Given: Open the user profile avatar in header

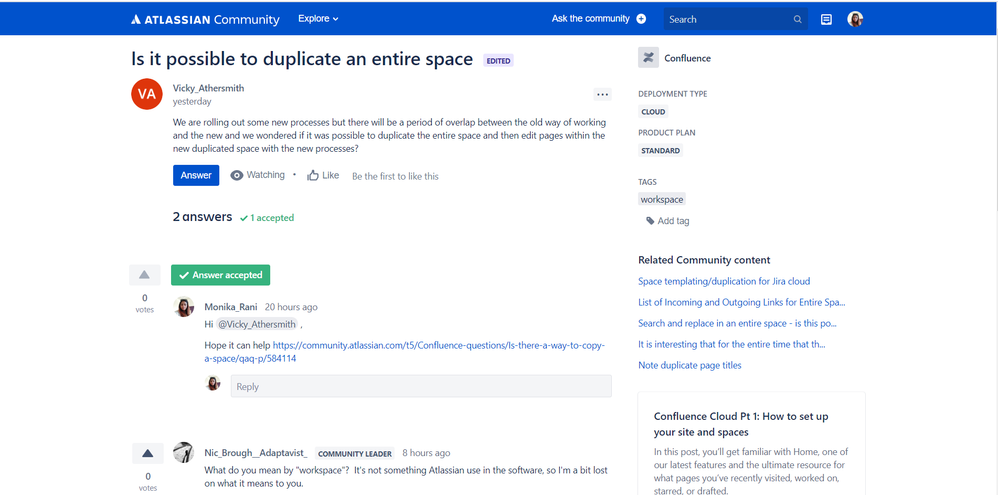Looking at the screenshot, I should click(855, 19).
